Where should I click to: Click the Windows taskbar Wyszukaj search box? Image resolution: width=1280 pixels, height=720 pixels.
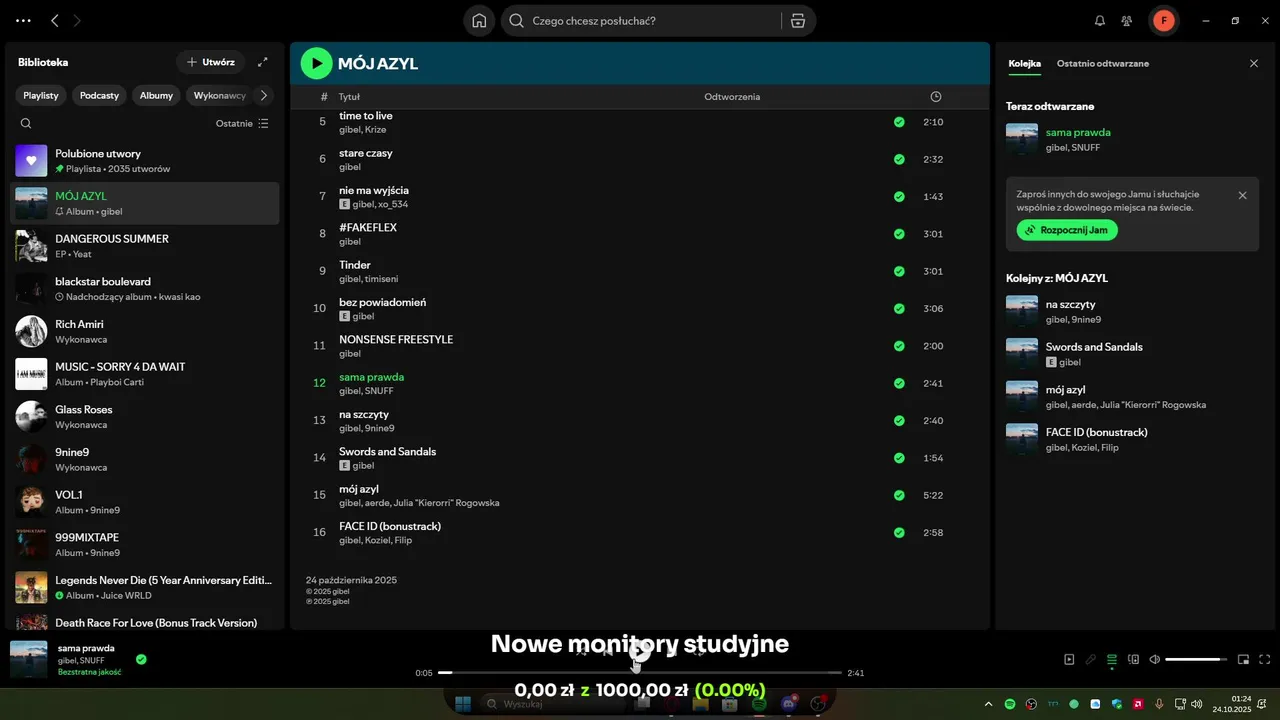pos(555,704)
